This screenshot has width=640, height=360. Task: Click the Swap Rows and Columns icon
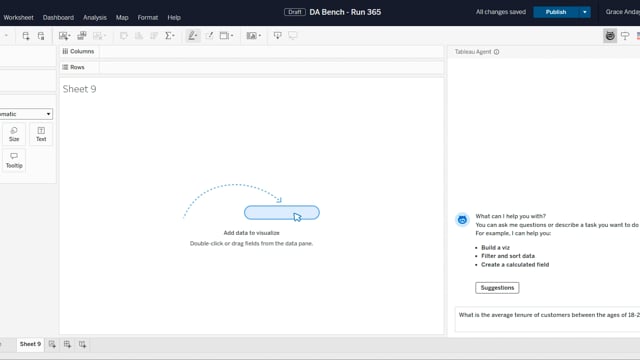123,36
